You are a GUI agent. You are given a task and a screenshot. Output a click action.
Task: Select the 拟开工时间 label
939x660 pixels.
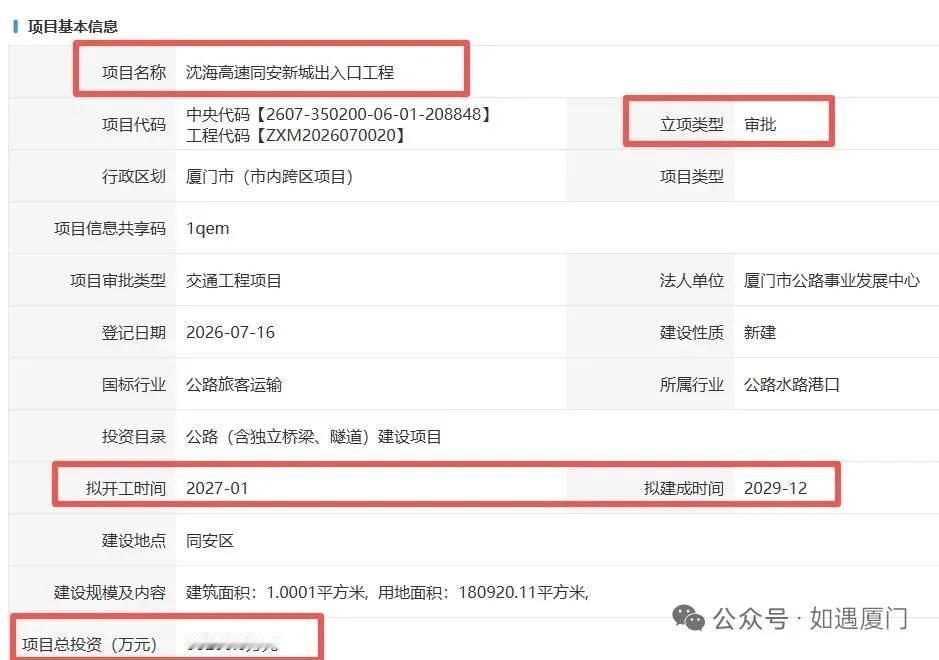tap(126, 489)
